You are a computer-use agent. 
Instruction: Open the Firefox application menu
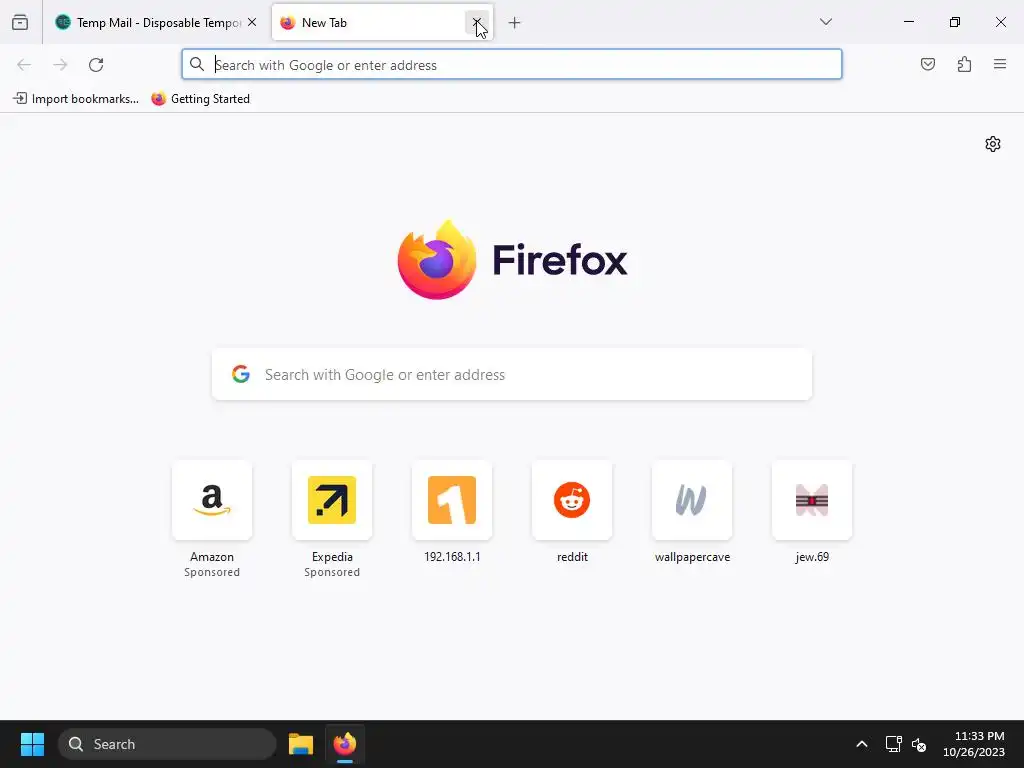click(1000, 64)
